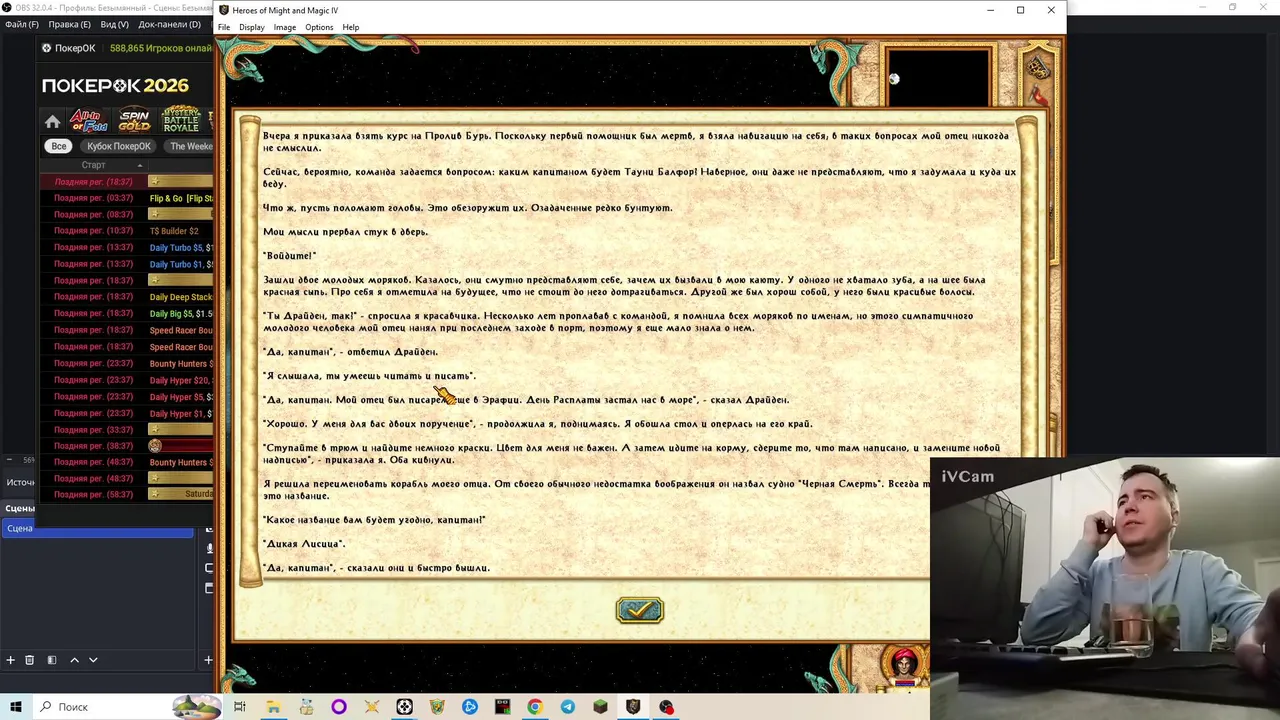Screen dimensions: 1280x720
Task: Open Spin & Gold game in ПокерОК
Action: [134, 121]
